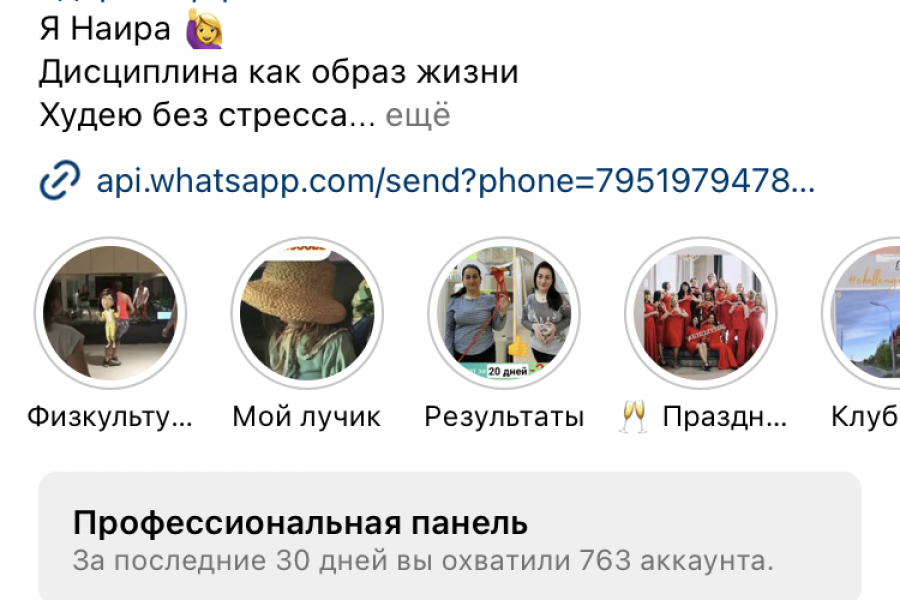The image size is (900, 600).
Task: Click the "Мой лучик" highlight label
Action: coord(307,417)
